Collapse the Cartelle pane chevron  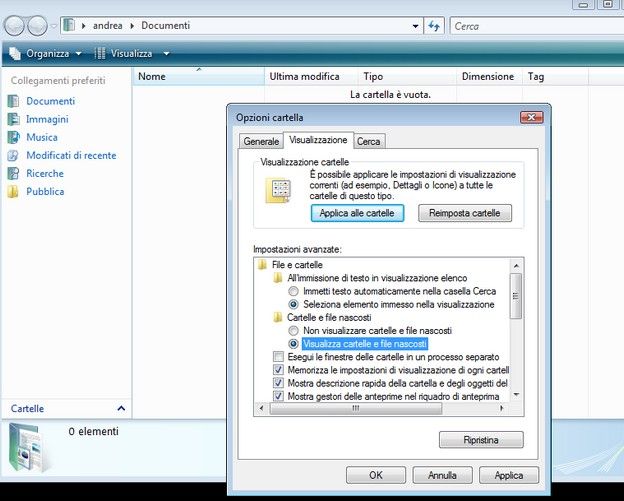click(x=121, y=408)
